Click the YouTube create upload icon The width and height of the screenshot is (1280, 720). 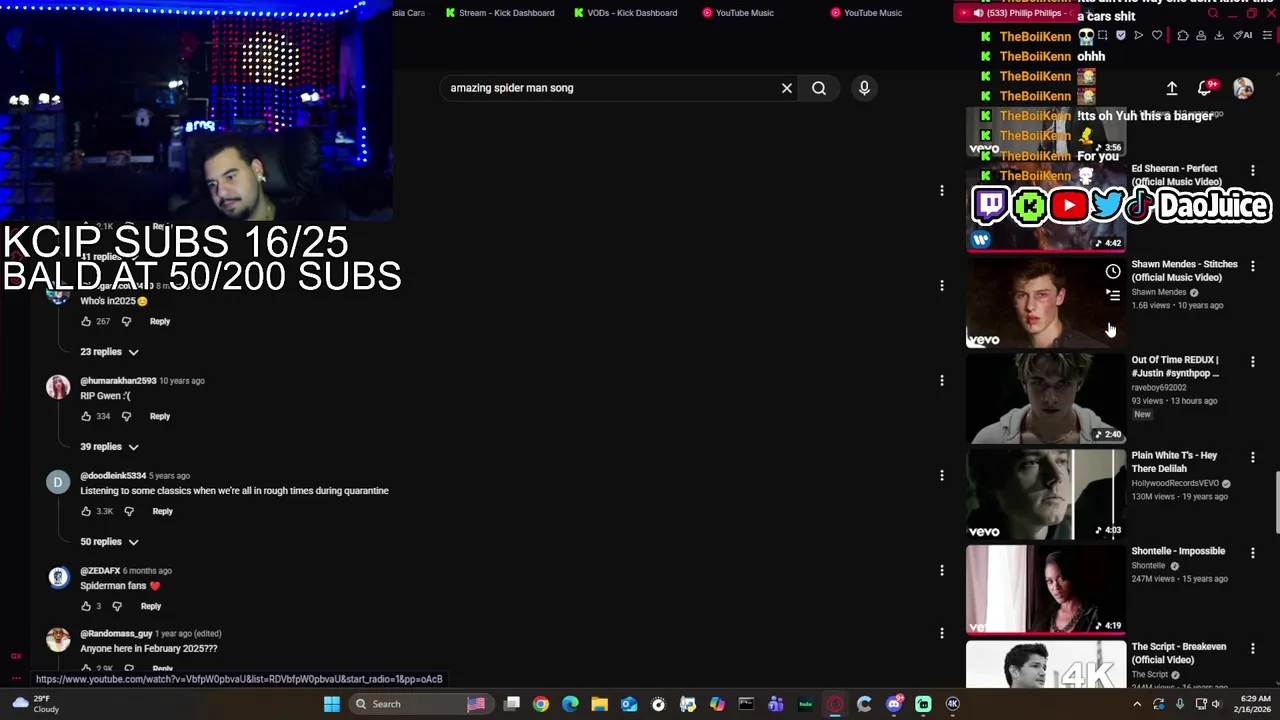tap(1172, 88)
